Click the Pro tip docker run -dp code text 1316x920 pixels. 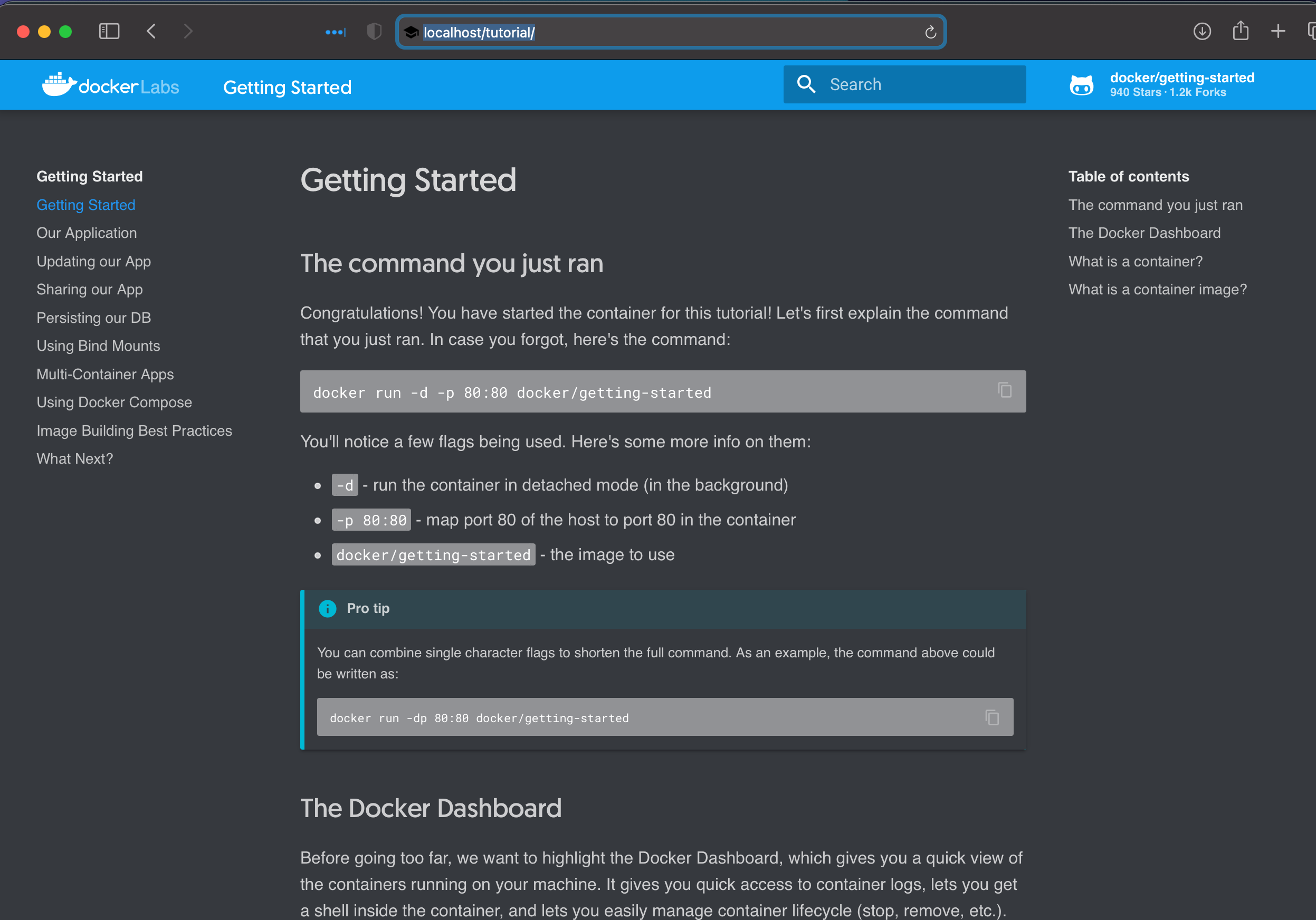[479, 718]
